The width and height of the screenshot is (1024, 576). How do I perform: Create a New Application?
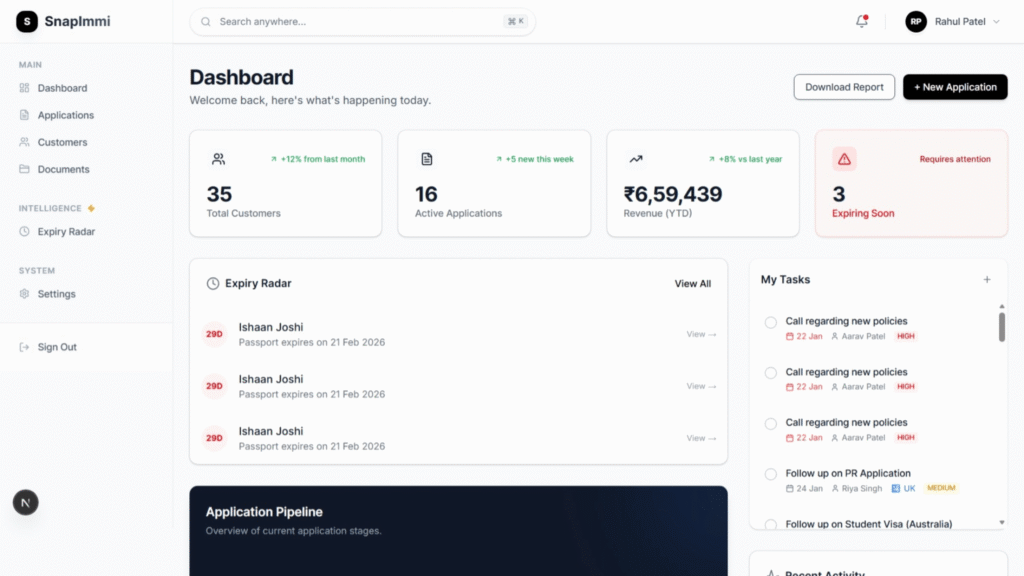click(954, 87)
